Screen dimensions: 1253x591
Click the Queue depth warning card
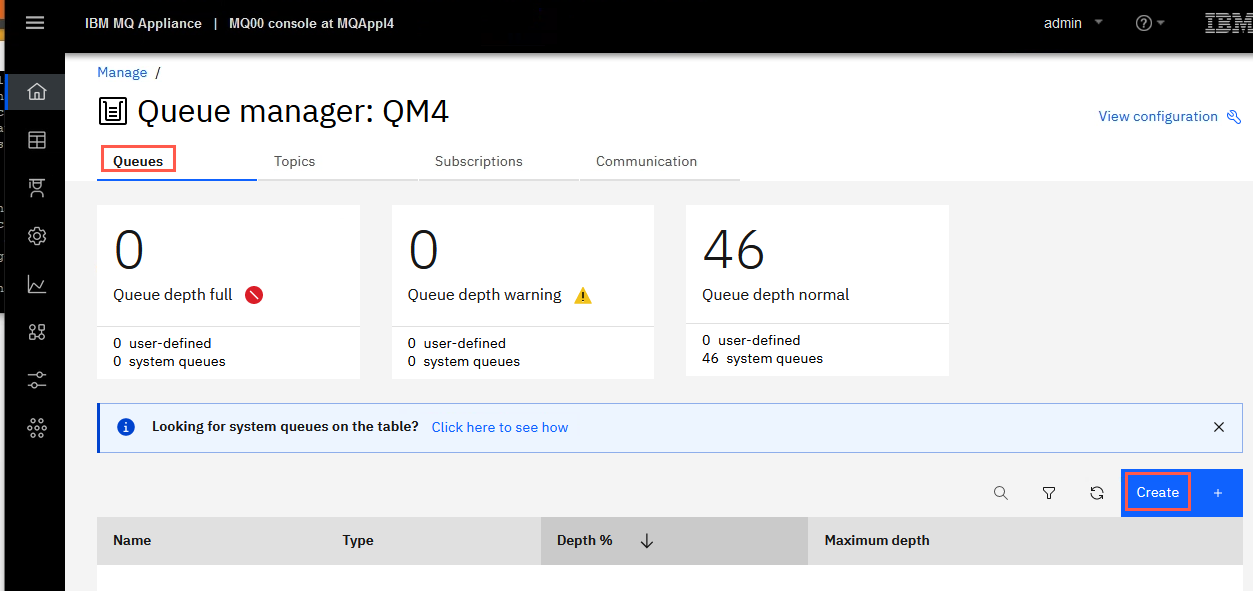pos(523,292)
